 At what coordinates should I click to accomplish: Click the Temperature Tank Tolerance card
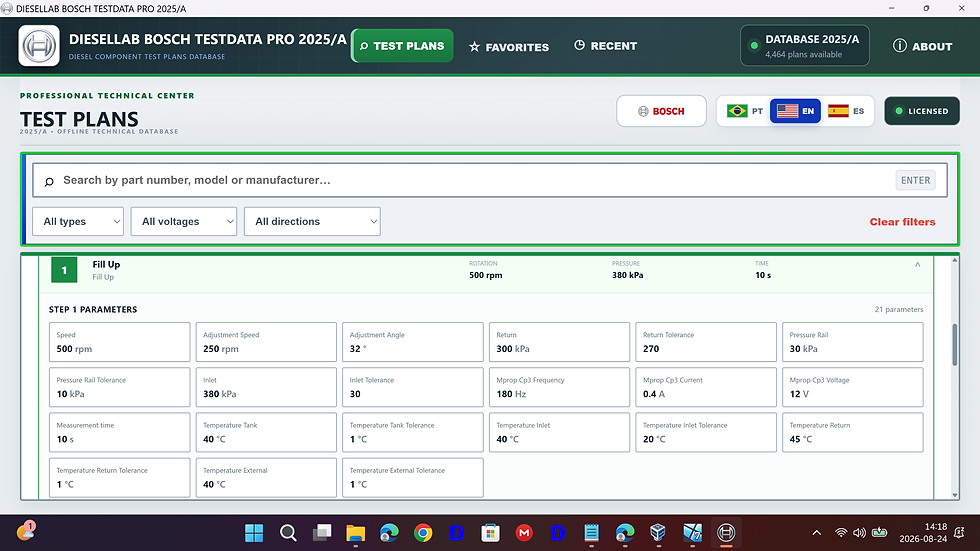pos(412,432)
